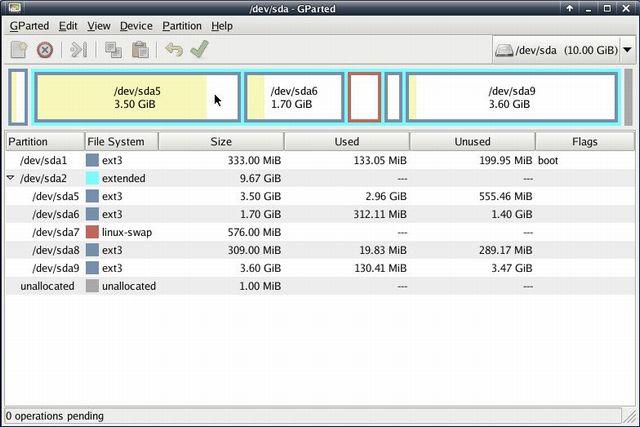Select the /dev/sda9 3.60 GiB graphical block

point(511,97)
